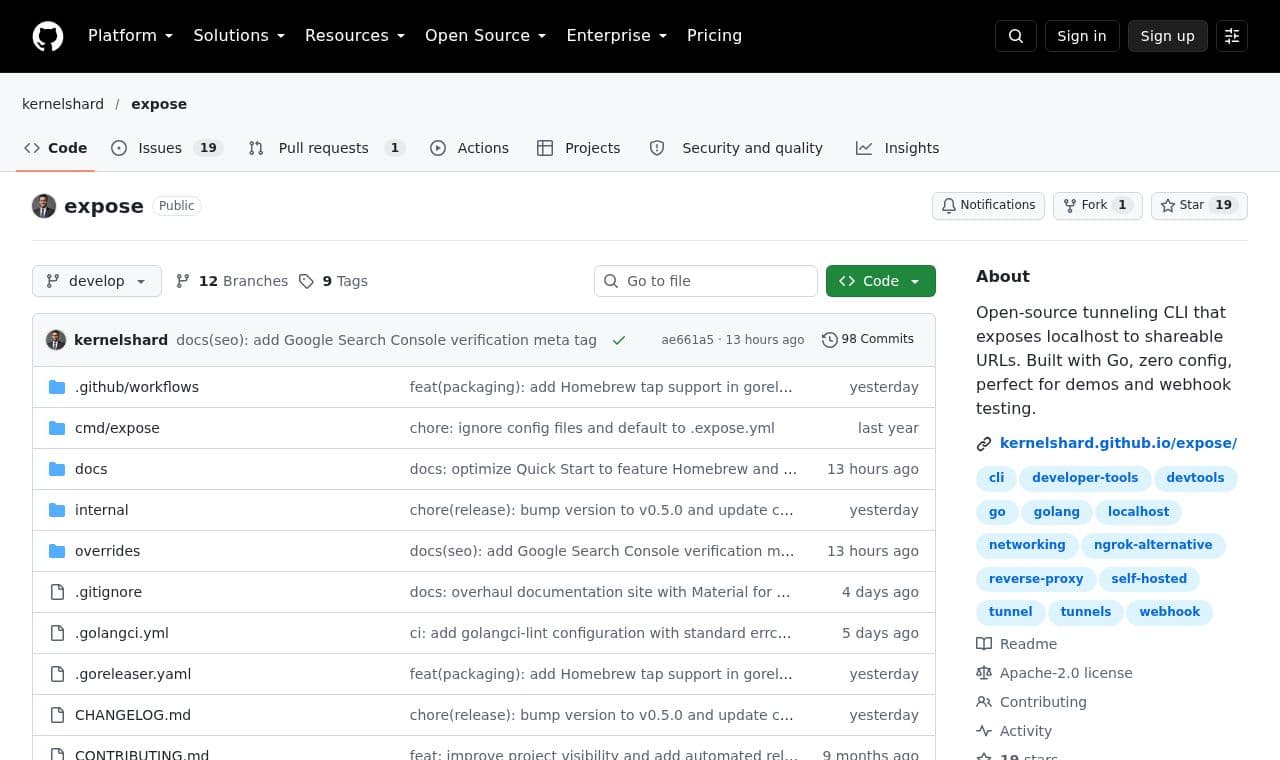Click the green check commit status icon

pyautogui.click(x=619, y=340)
